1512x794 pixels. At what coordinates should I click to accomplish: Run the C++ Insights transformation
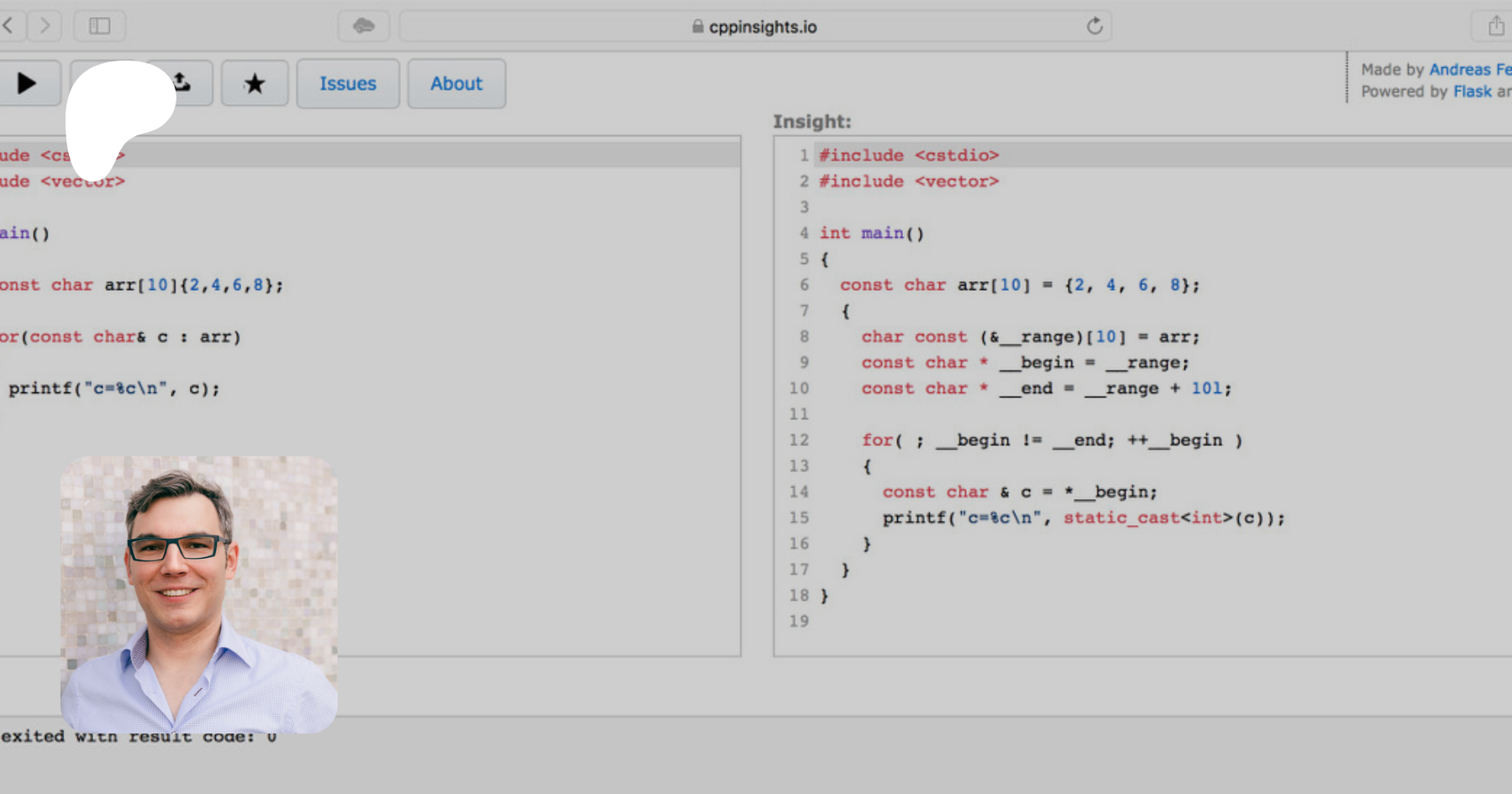tap(27, 83)
